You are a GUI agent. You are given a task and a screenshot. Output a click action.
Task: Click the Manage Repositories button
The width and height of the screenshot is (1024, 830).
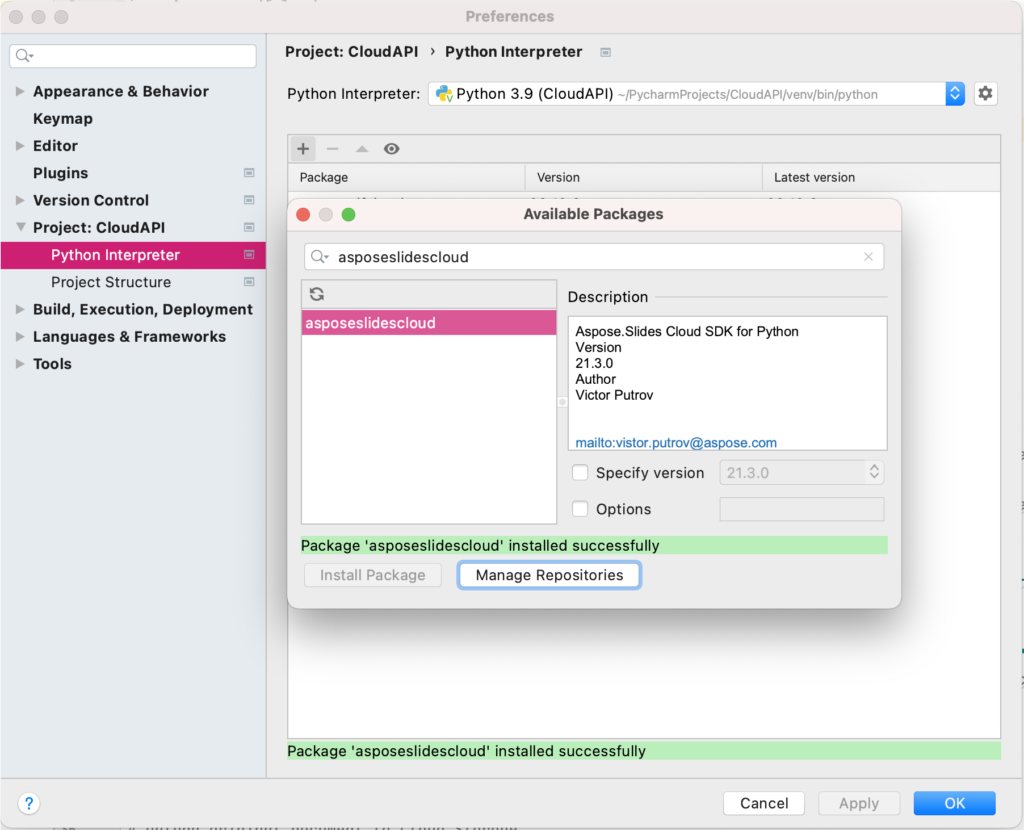(x=549, y=575)
